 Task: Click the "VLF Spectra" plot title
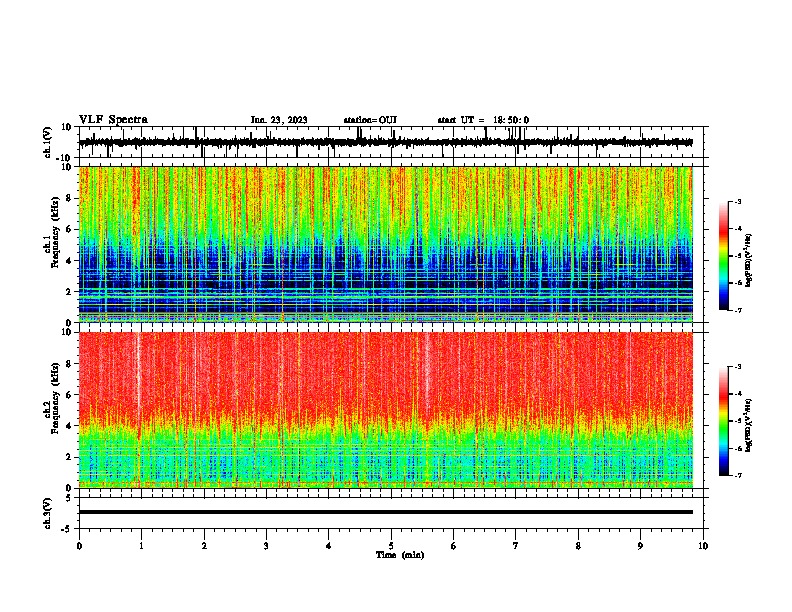pos(113,120)
